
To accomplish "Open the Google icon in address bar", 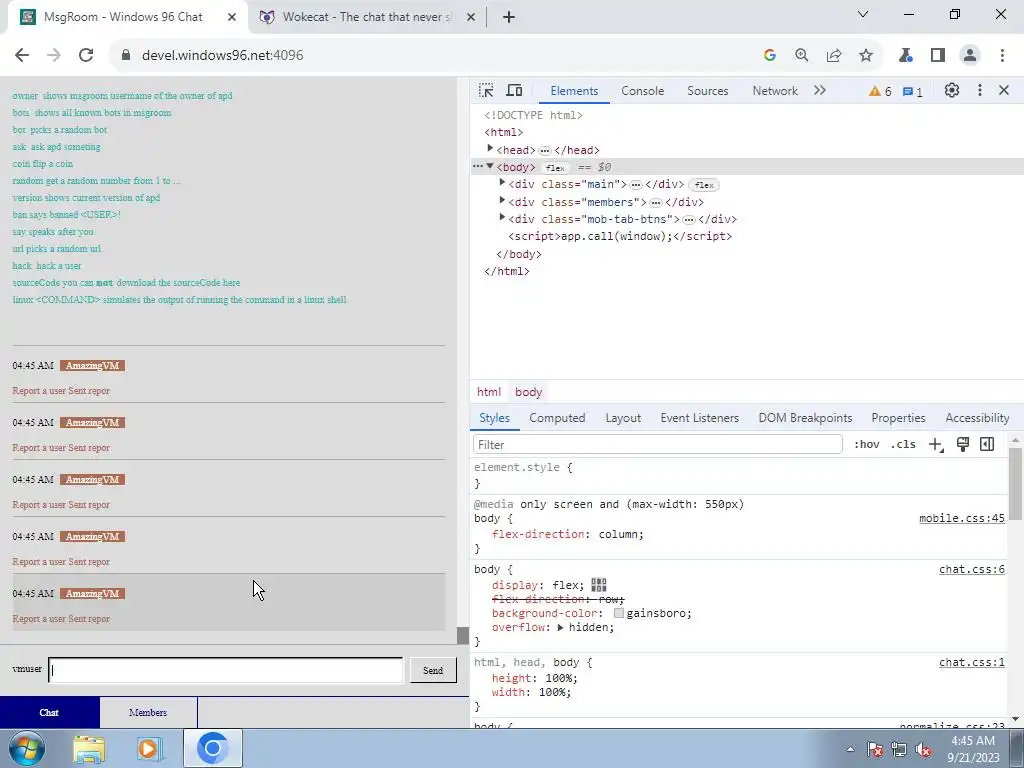I will pos(770,56).
